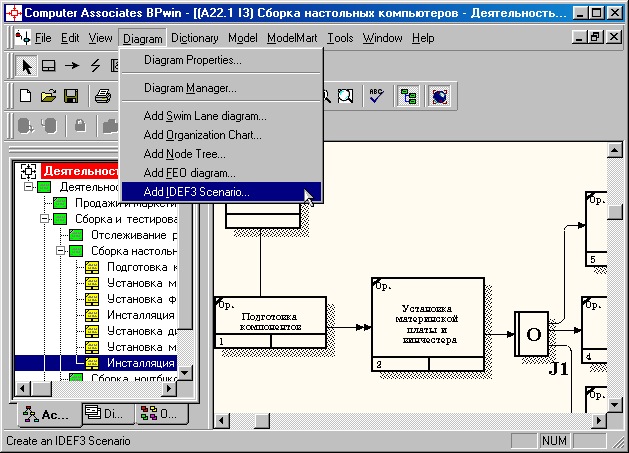The width and height of the screenshot is (629, 453).
Task: Click the root model icon in explorer
Action: 28,171
